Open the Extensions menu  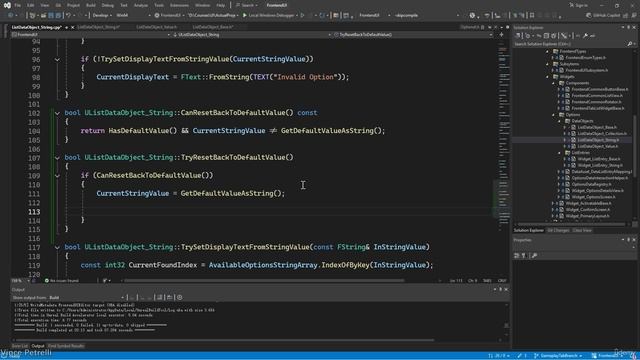pos(179,5)
